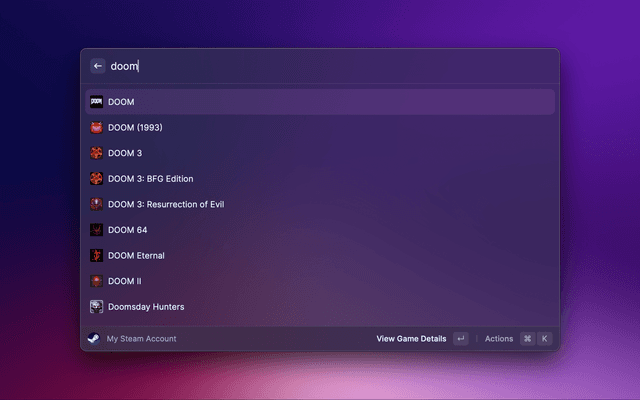Click the DOOM 3: BFG Edition icon
Screen dimensions: 640x400
pos(96,179)
